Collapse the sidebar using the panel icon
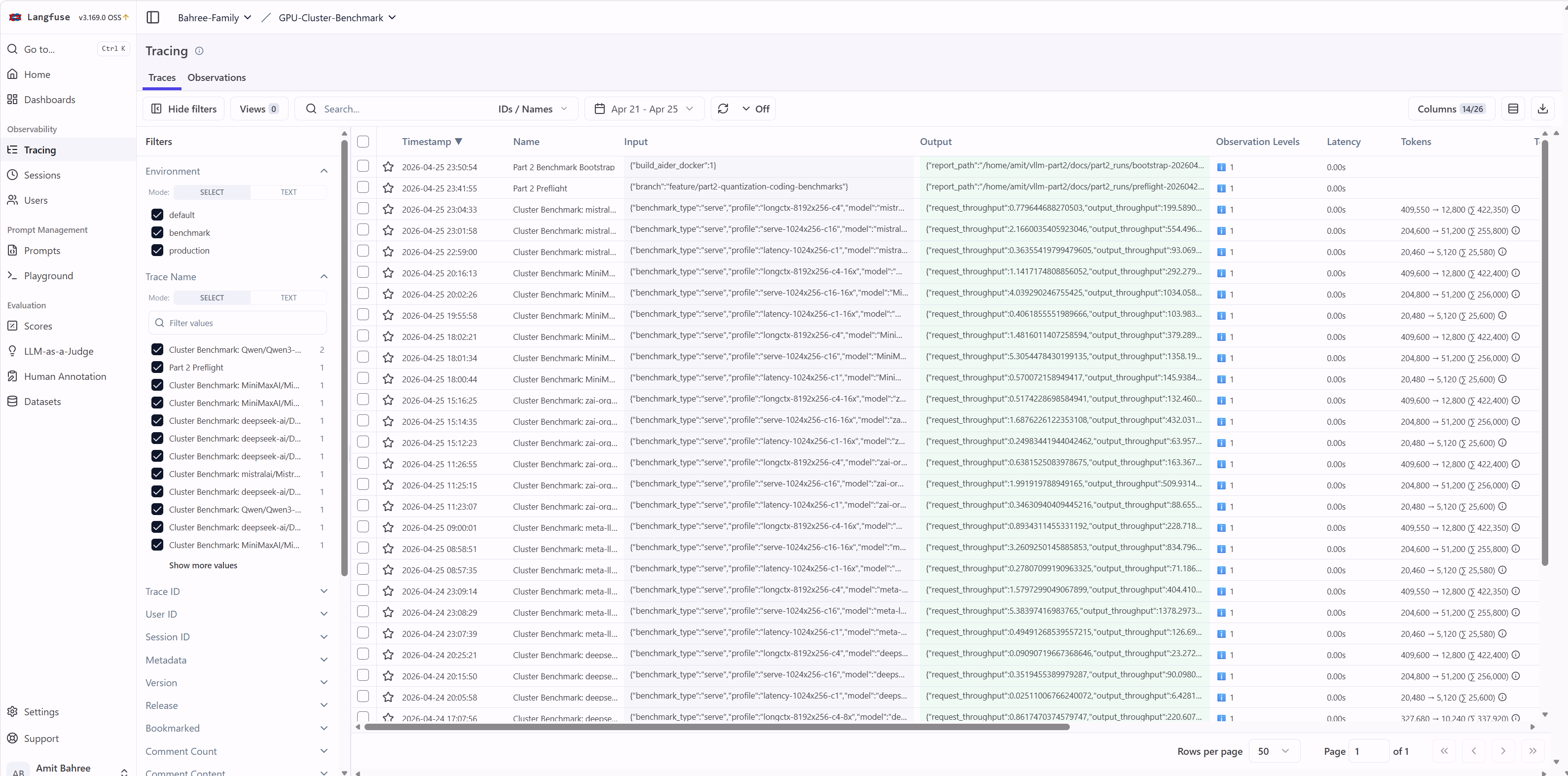1568x776 pixels. 152,17
